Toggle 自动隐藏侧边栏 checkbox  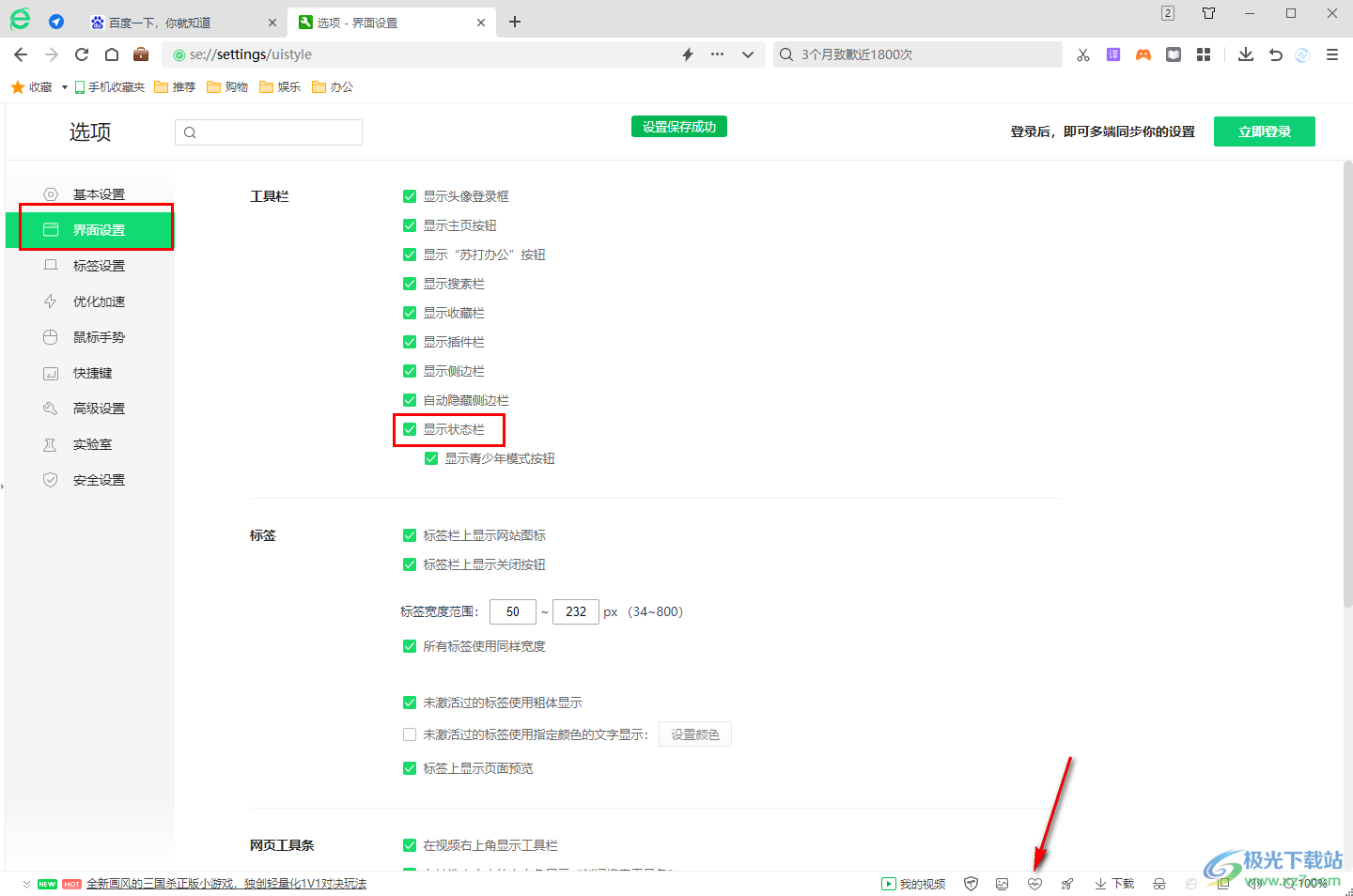pyautogui.click(x=410, y=400)
